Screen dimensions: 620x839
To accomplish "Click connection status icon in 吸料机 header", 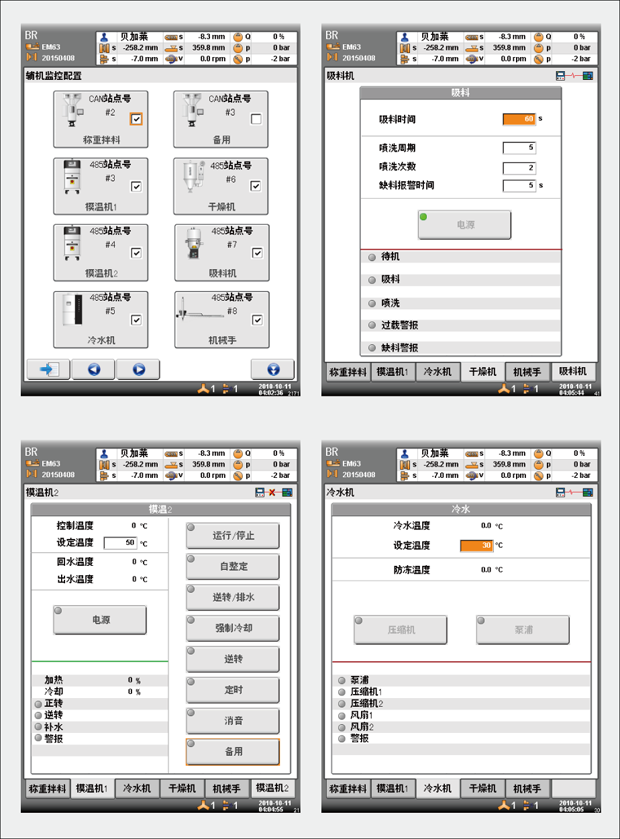I will pos(574,75).
